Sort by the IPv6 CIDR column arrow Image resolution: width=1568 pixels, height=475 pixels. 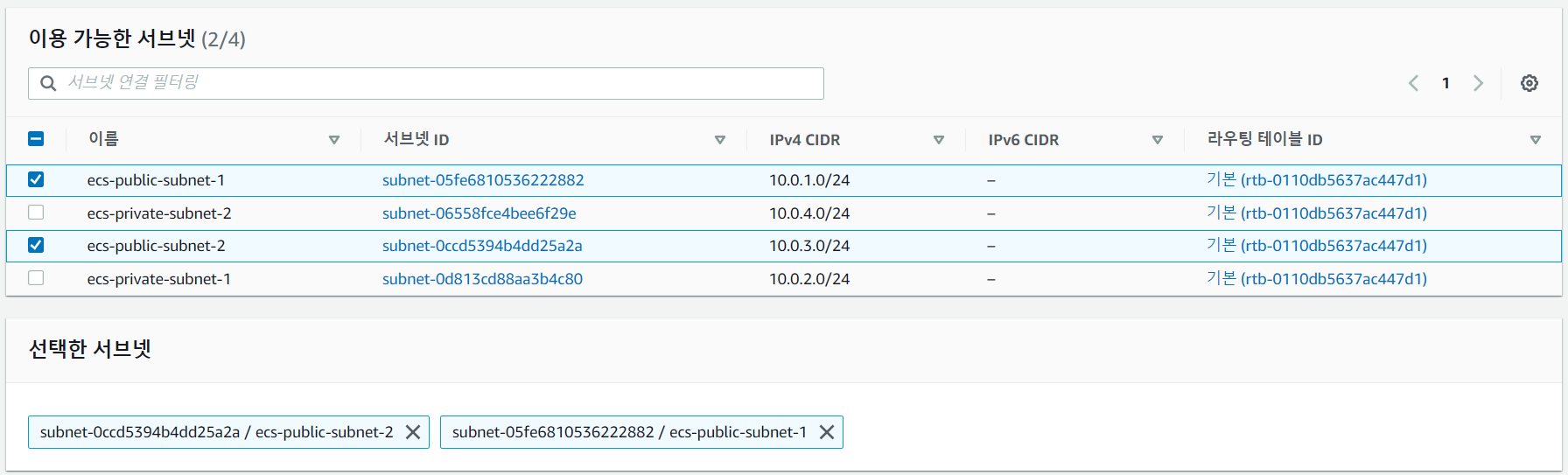[1157, 140]
